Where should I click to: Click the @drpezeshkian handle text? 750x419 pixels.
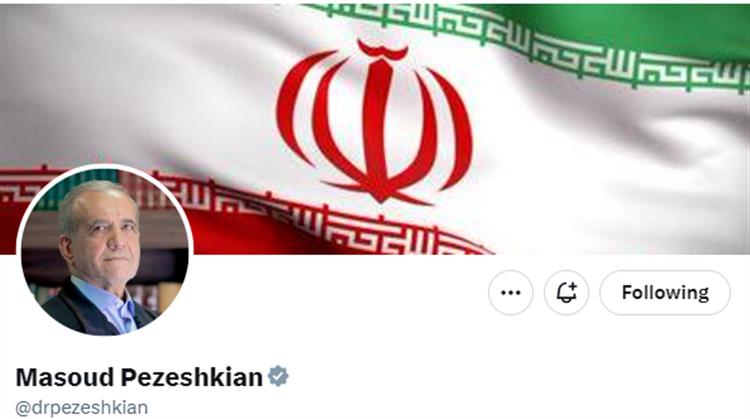(82, 408)
